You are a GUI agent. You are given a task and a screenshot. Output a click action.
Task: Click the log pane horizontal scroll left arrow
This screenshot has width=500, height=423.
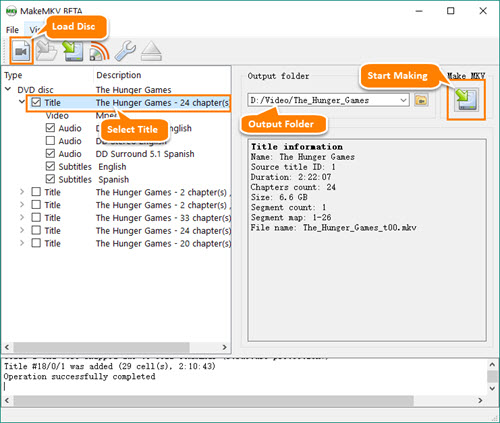(7, 400)
